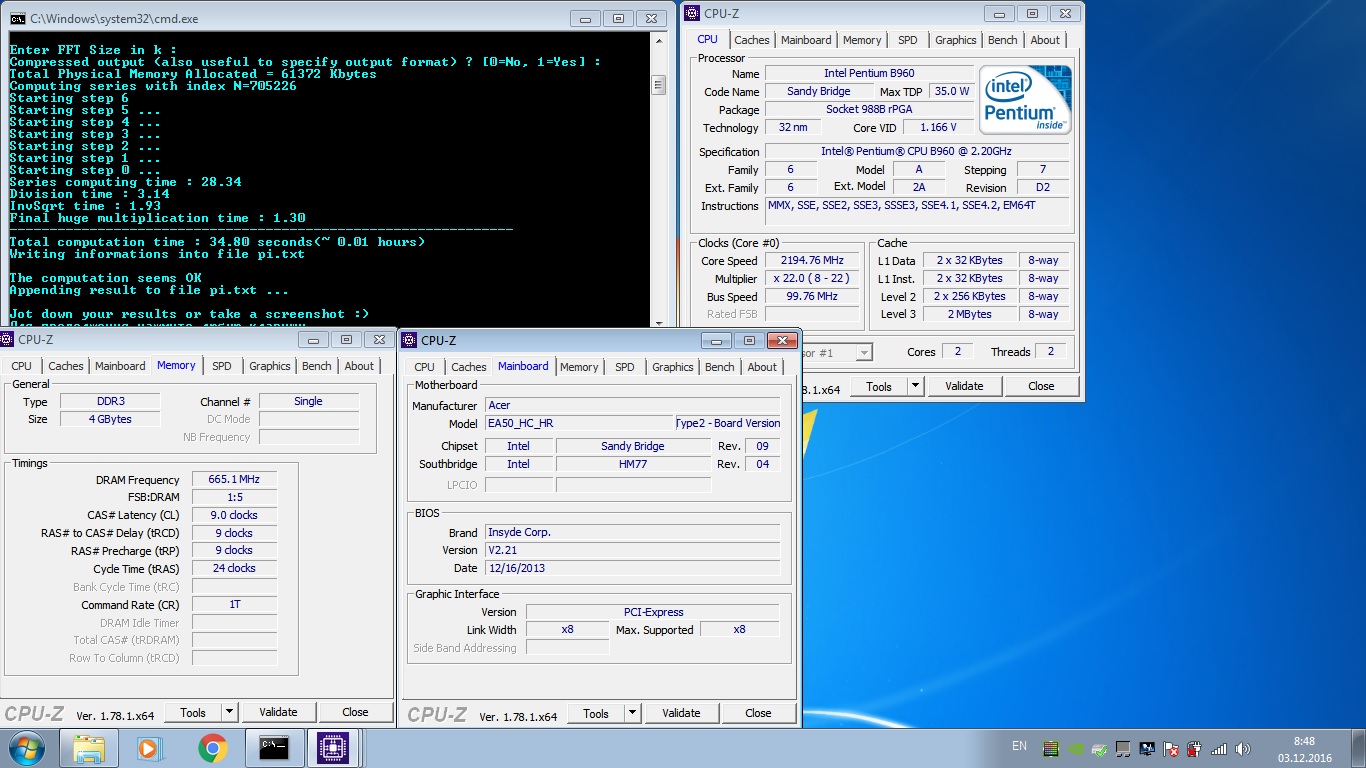Click the Intel Pentium inside logo

click(x=1025, y=100)
